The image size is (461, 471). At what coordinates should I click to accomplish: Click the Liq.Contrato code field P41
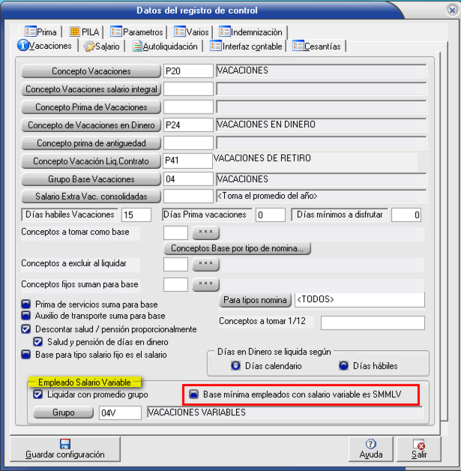tap(187, 161)
